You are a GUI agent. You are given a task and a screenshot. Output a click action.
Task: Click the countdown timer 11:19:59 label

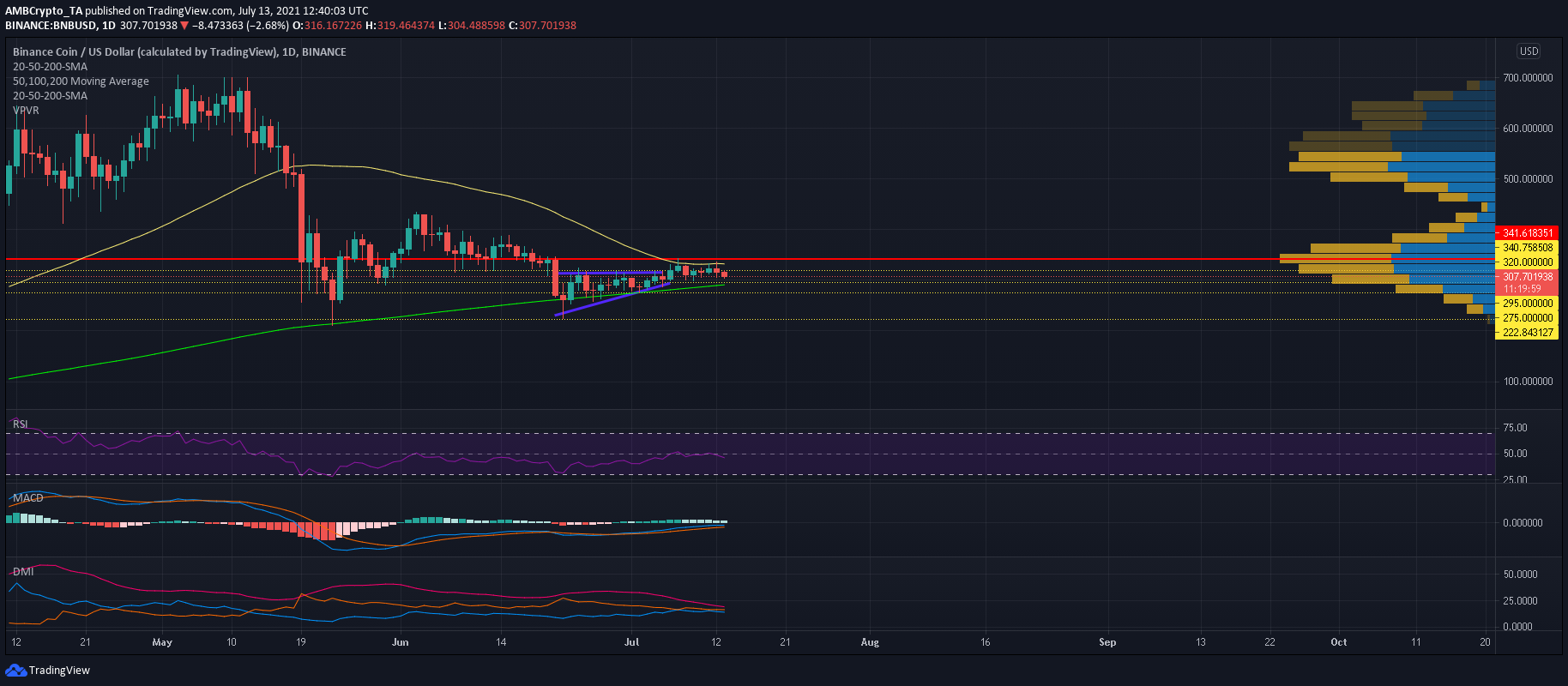click(x=1522, y=289)
